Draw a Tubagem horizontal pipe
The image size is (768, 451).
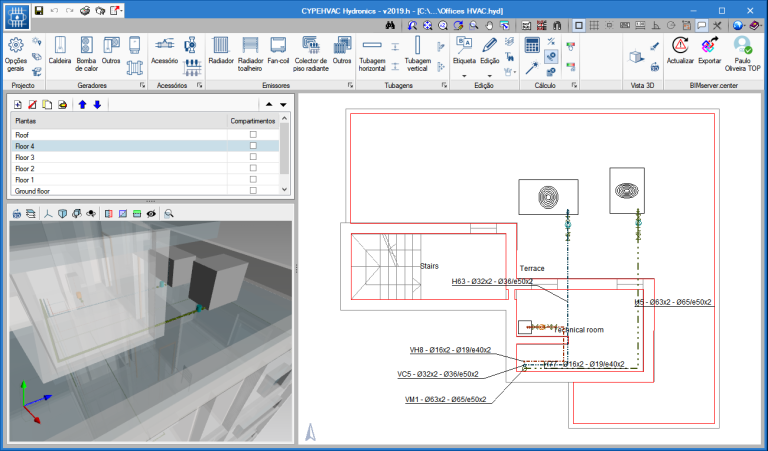click(x=372, y=54)
